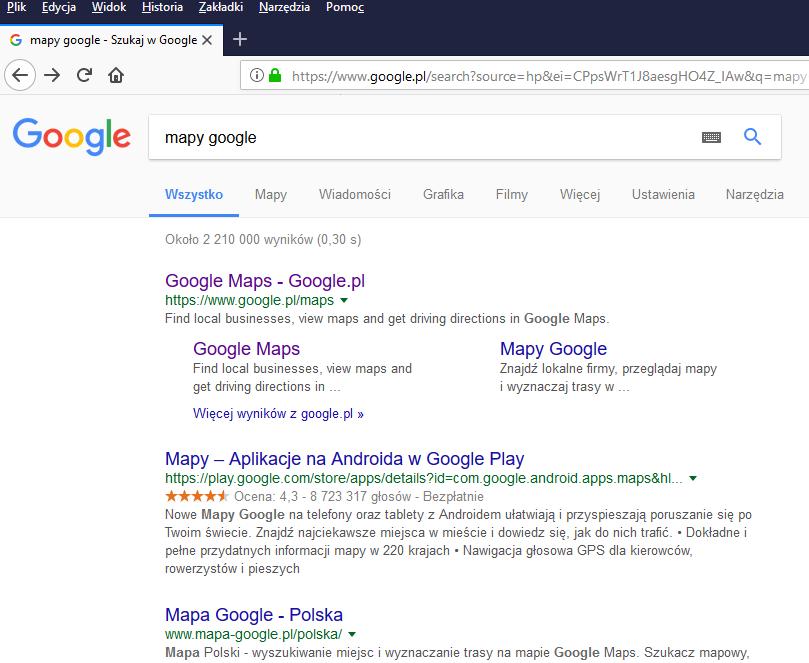Click the blue magnifier search icon

[752, 137]
